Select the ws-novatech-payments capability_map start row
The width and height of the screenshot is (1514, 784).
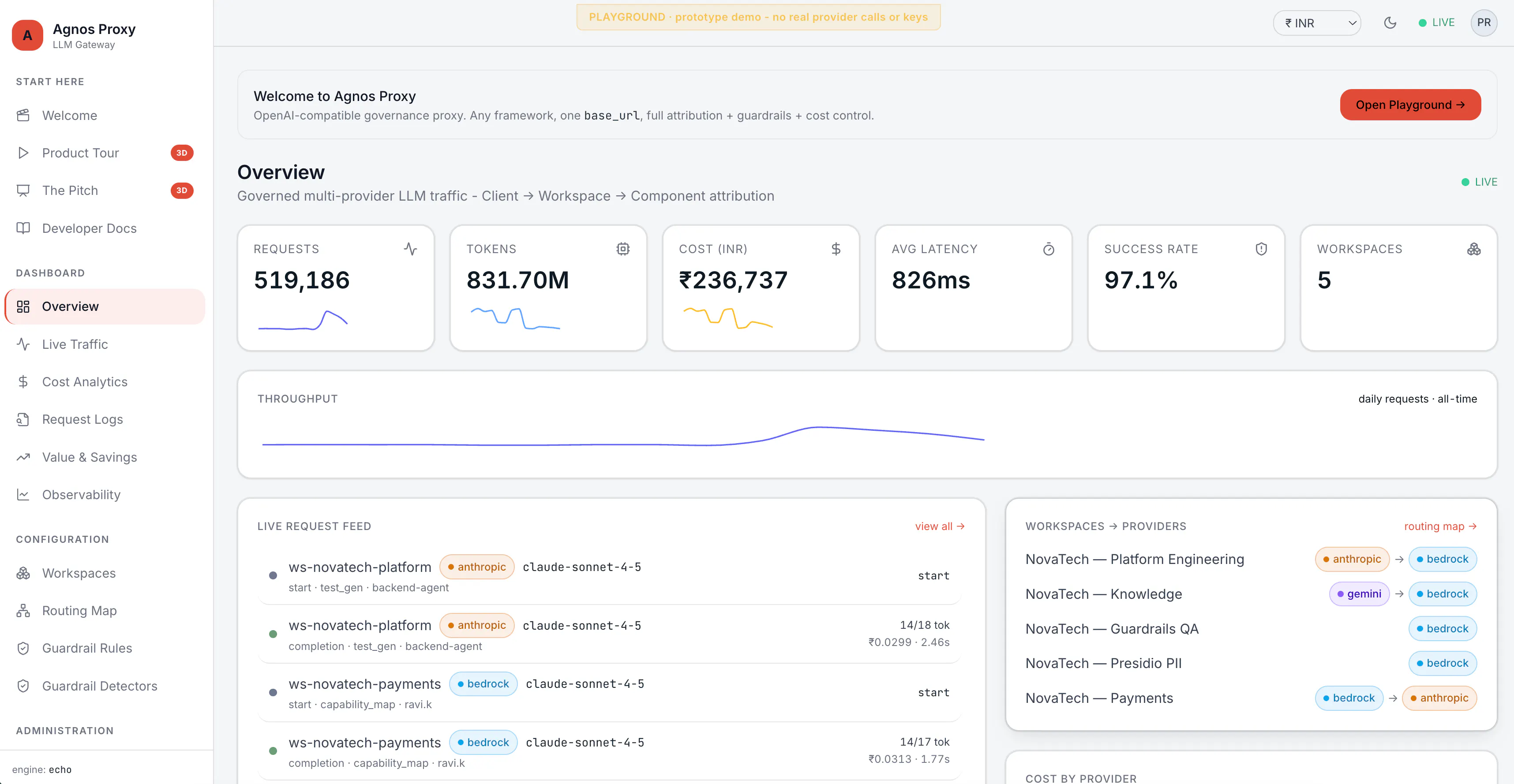609,693
